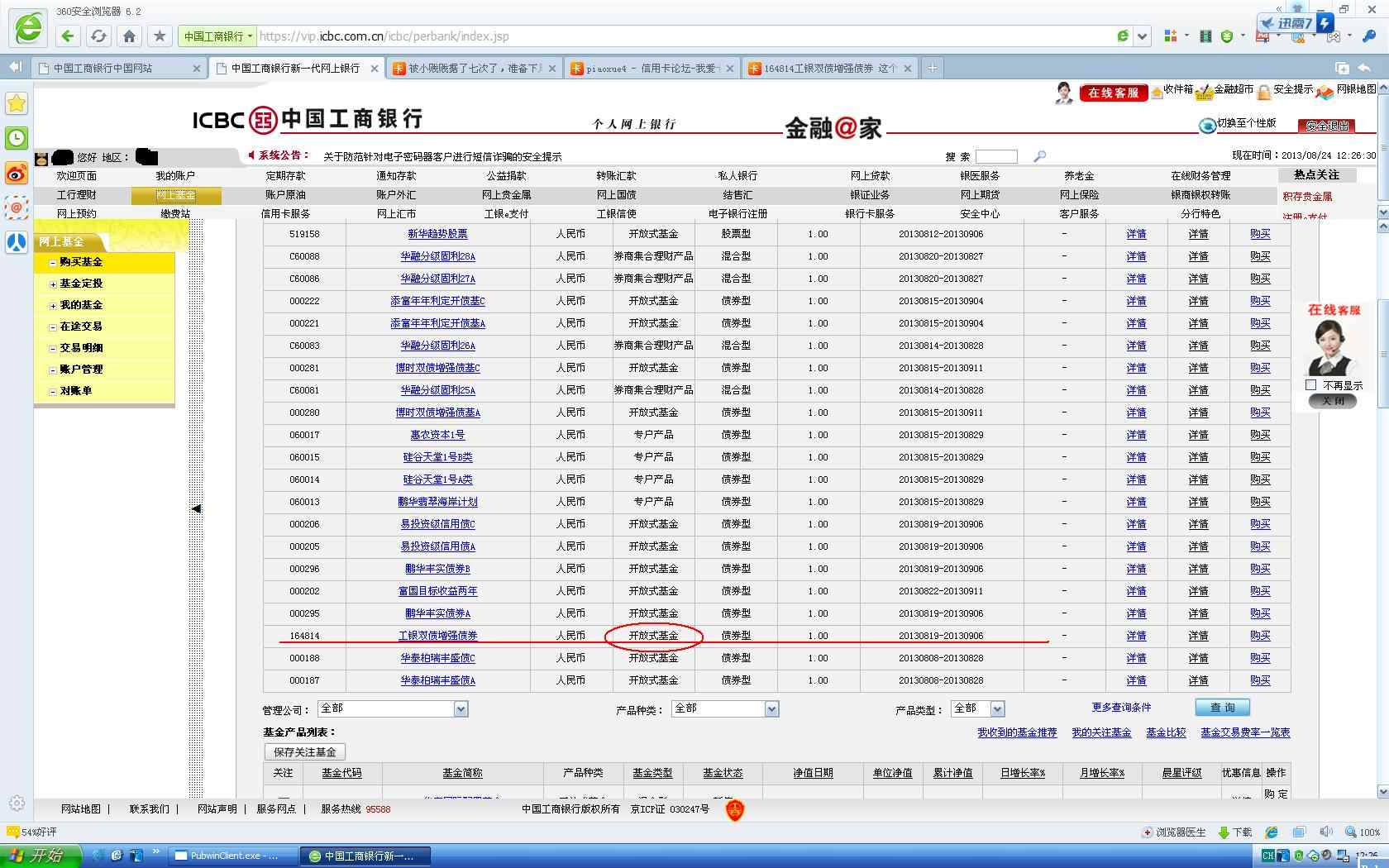Click the 100% zoom control in status bar
Viewport: 1389px width, 868px height.
click(1367, 832)
